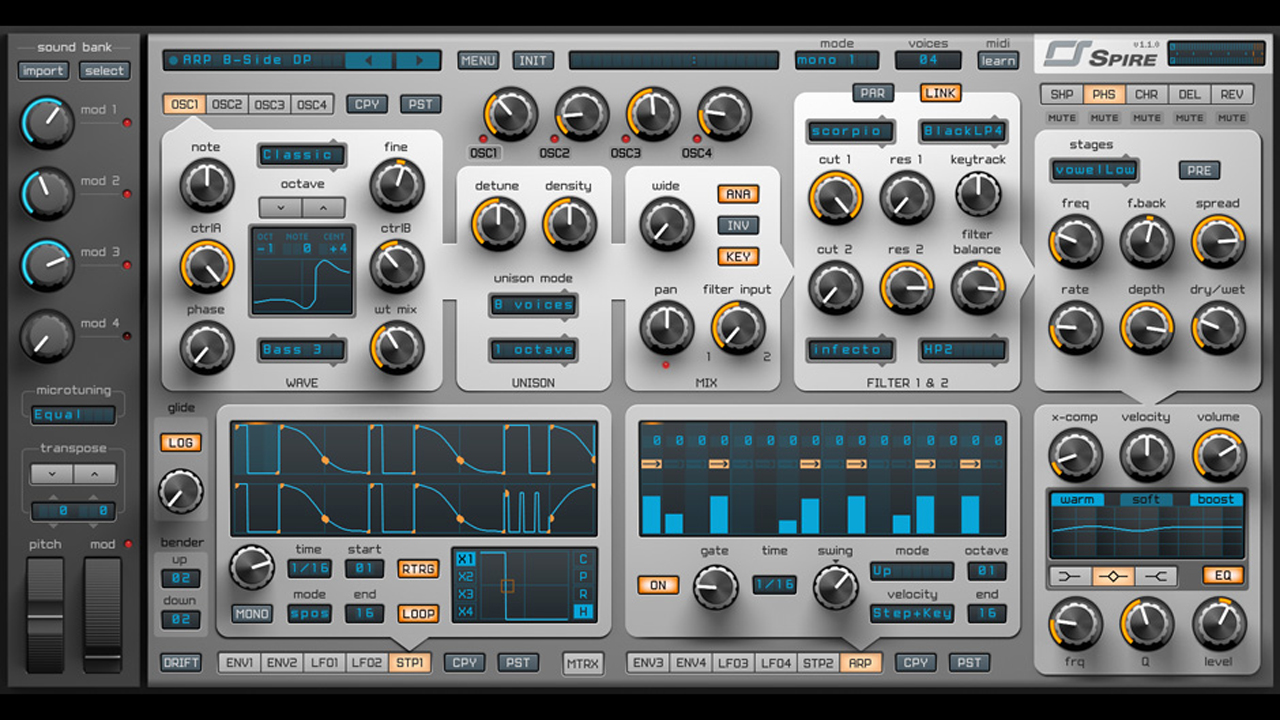Click the octave up arrow button
This screenshot has height=720, width=1280.
coord(323,208)
